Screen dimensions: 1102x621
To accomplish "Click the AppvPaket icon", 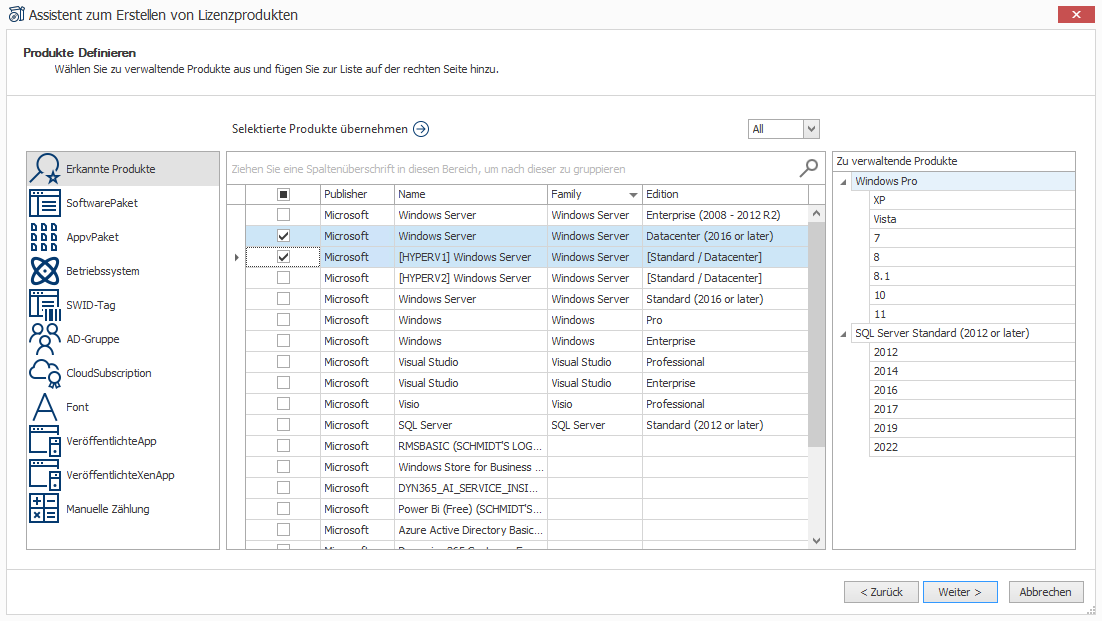I will tap(44, 237).
